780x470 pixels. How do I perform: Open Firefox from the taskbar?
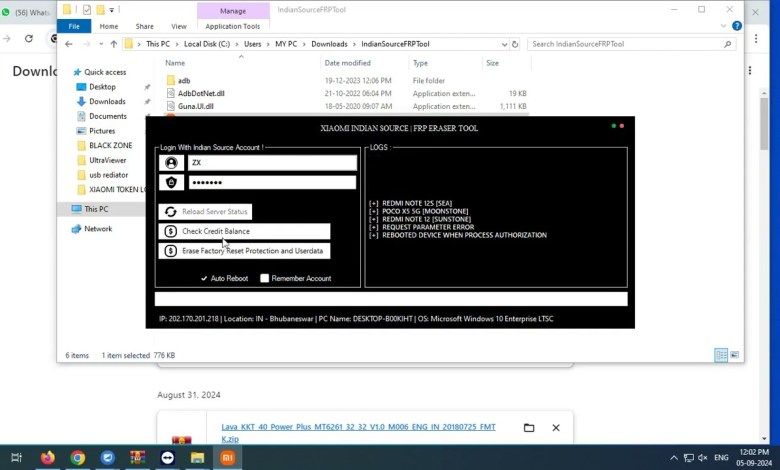[47, 458]
